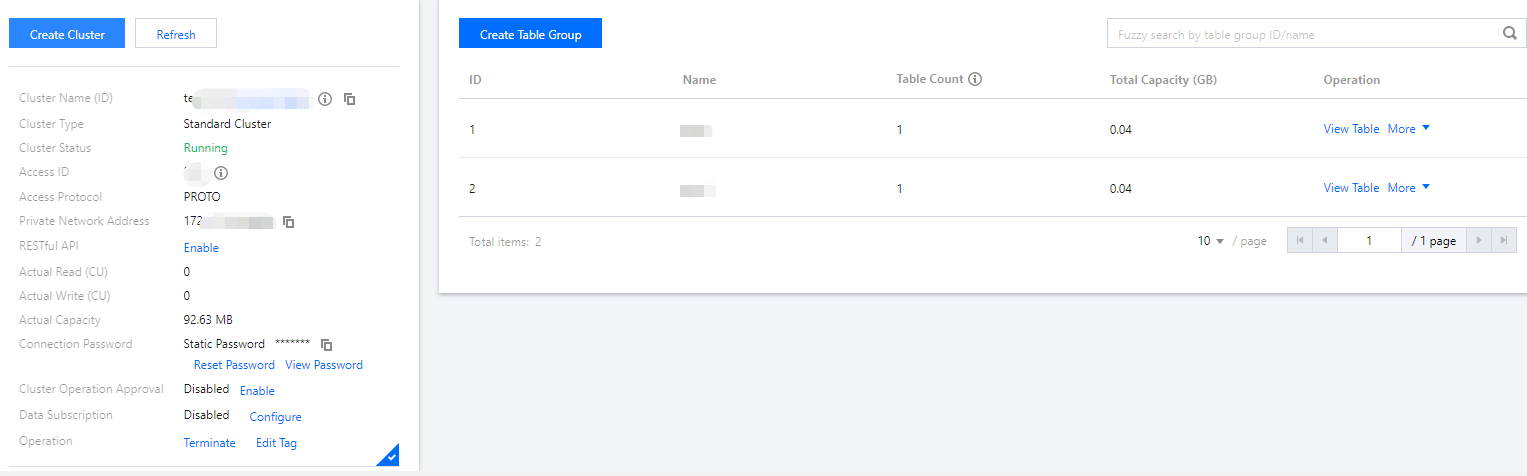Expand More dropdown for table group 1

click(1409, 129)
